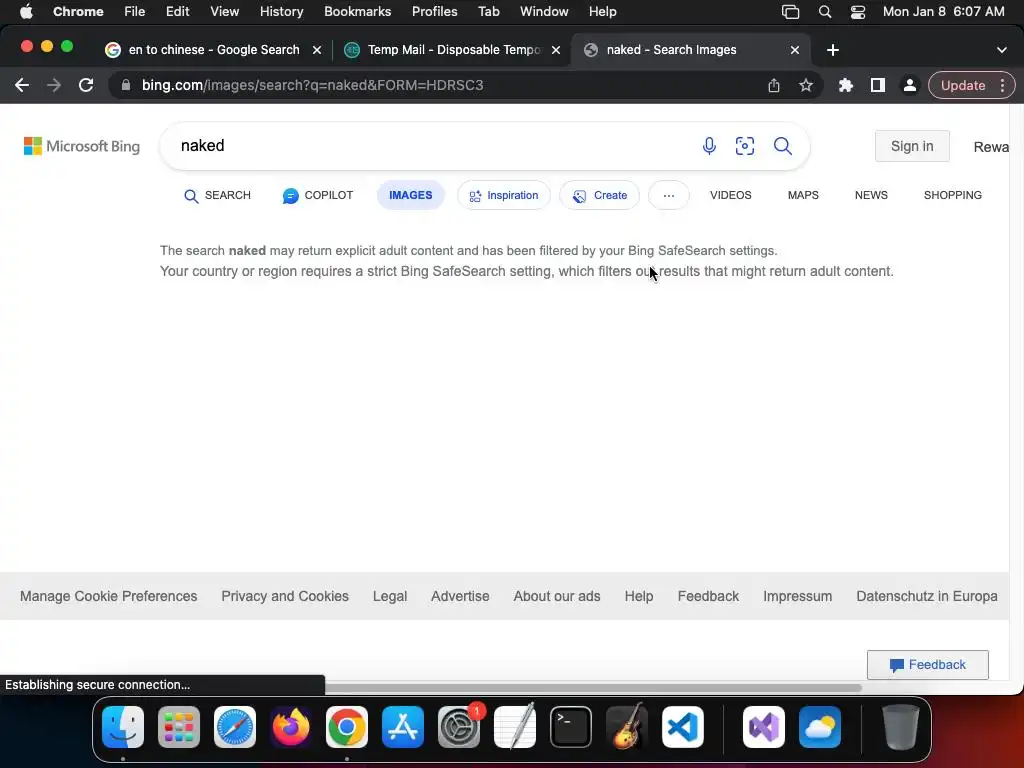Open Spotlight search in menu bar
This screenshot has height=768, width=1024.
[825, 12]
